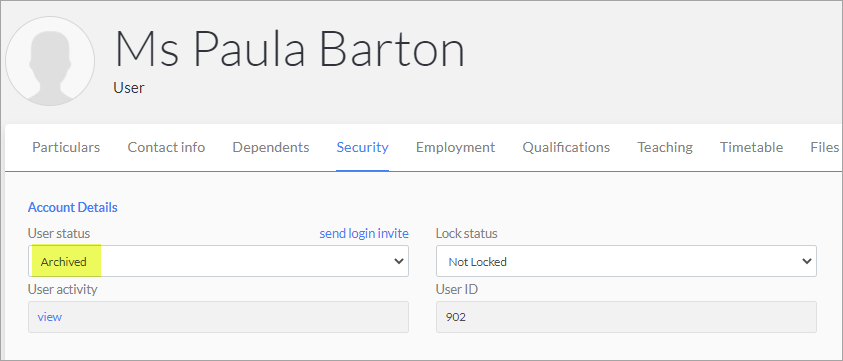This screenshot has width=843, height=361.
Task: Open the User status dropdown showing Archived
Action: pyautogui.click(x=218, y=261)
